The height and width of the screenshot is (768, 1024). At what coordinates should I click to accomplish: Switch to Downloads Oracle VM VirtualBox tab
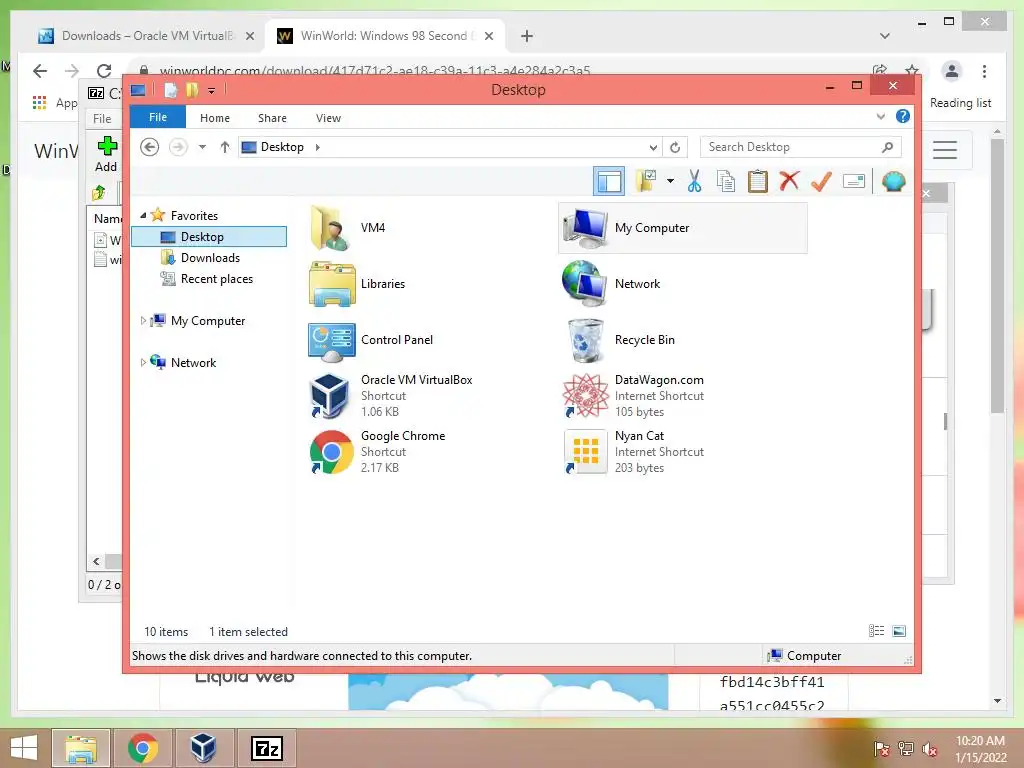pyautogui.click(x=146, y=36)
